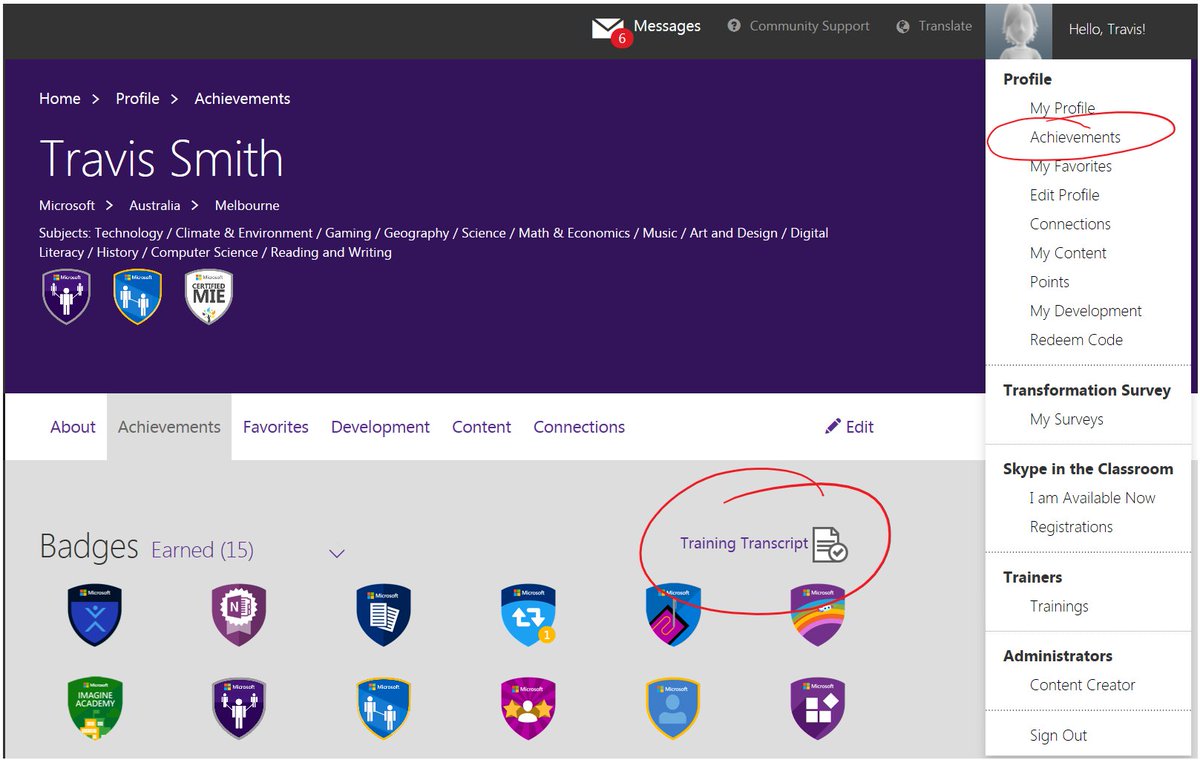The width and height of the screenshot is (1200, 760).
Task: Select the purple OneNote badge
Action: tap(239, 615)
